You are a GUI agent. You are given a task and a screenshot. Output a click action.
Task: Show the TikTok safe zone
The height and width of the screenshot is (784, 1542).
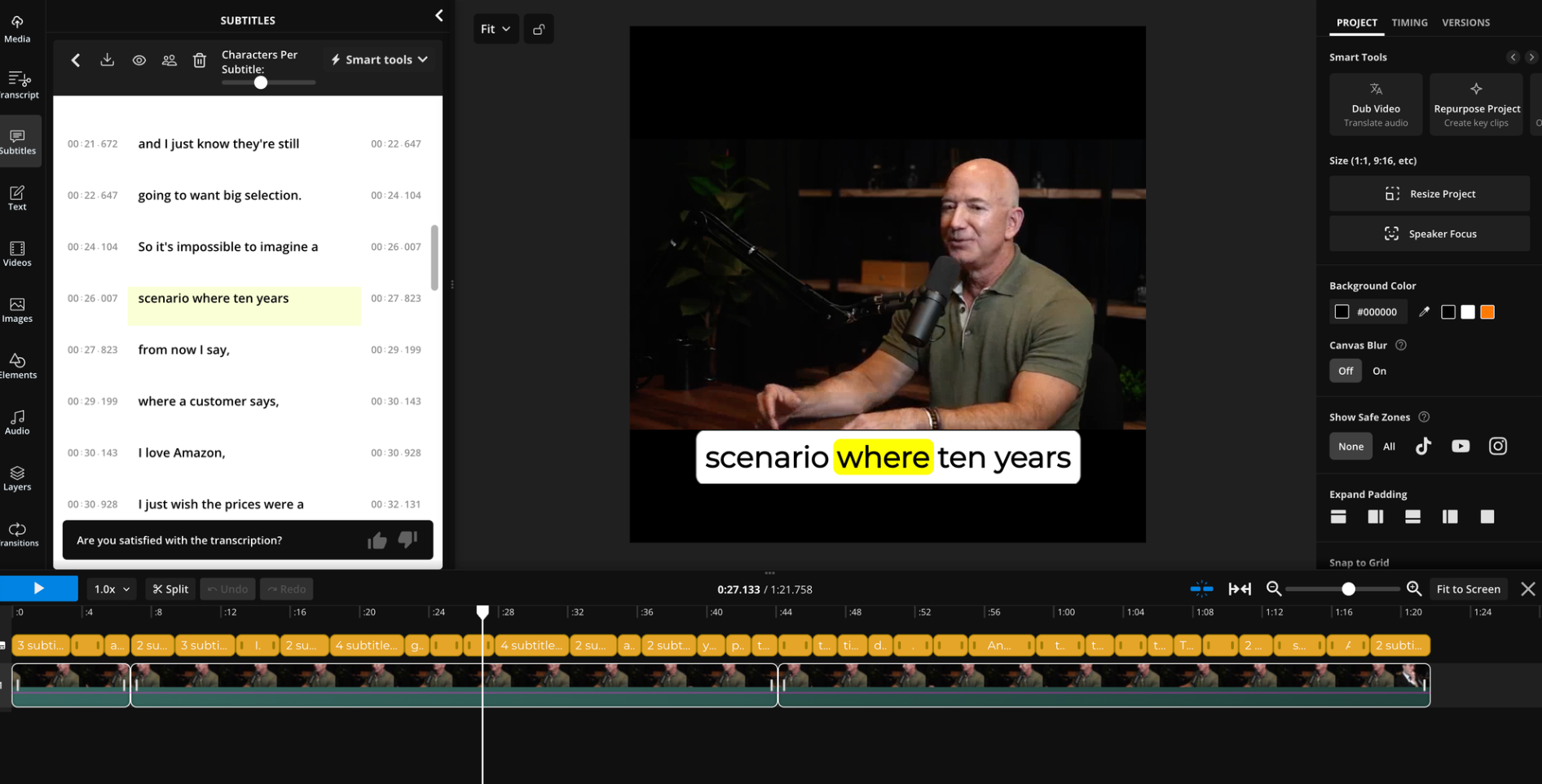coord(1423,446)
